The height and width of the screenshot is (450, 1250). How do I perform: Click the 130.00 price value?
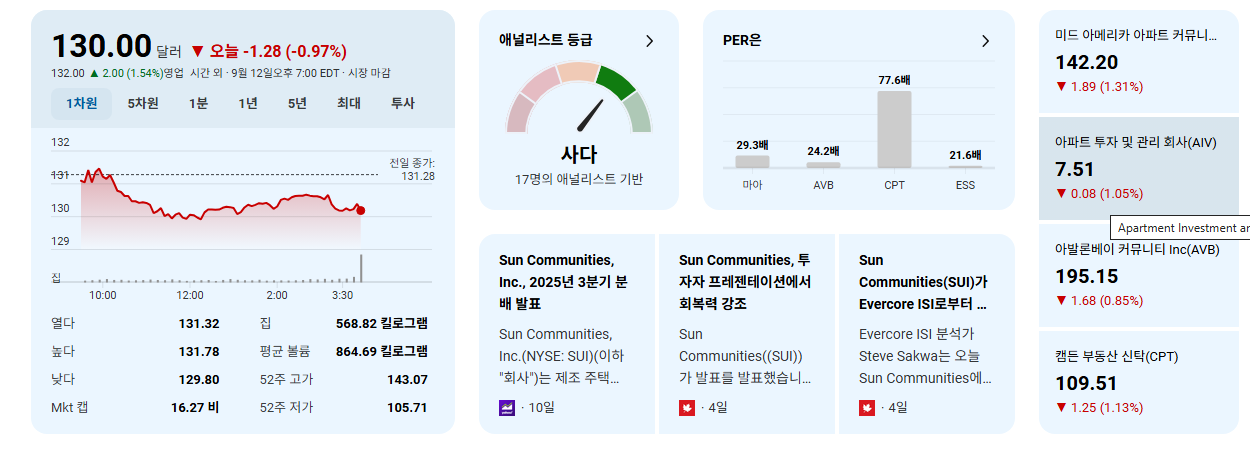pos(101,46)
